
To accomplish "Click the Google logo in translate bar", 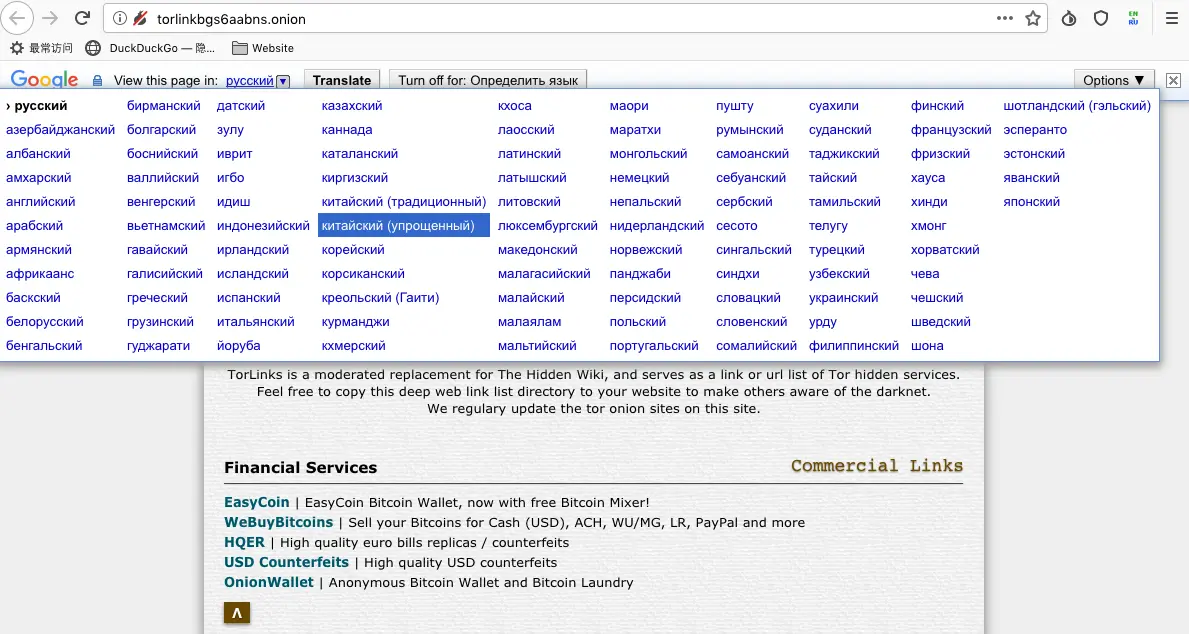I will pos(44,80).
